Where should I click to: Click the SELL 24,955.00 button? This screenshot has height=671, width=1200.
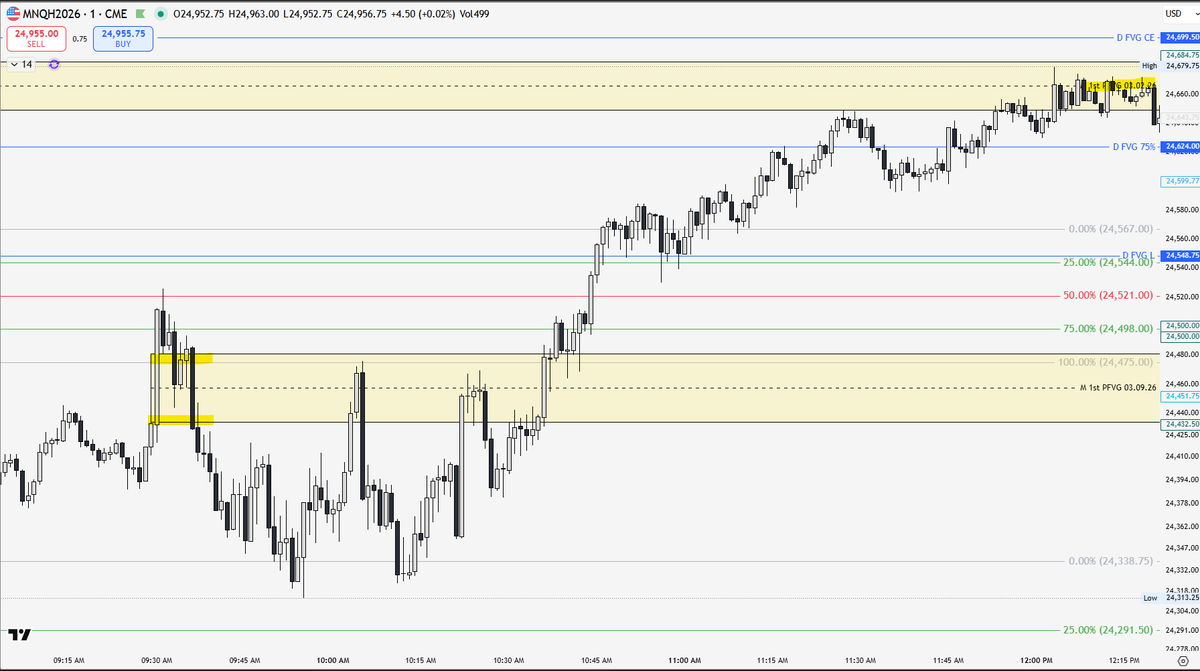coord(36,39)
